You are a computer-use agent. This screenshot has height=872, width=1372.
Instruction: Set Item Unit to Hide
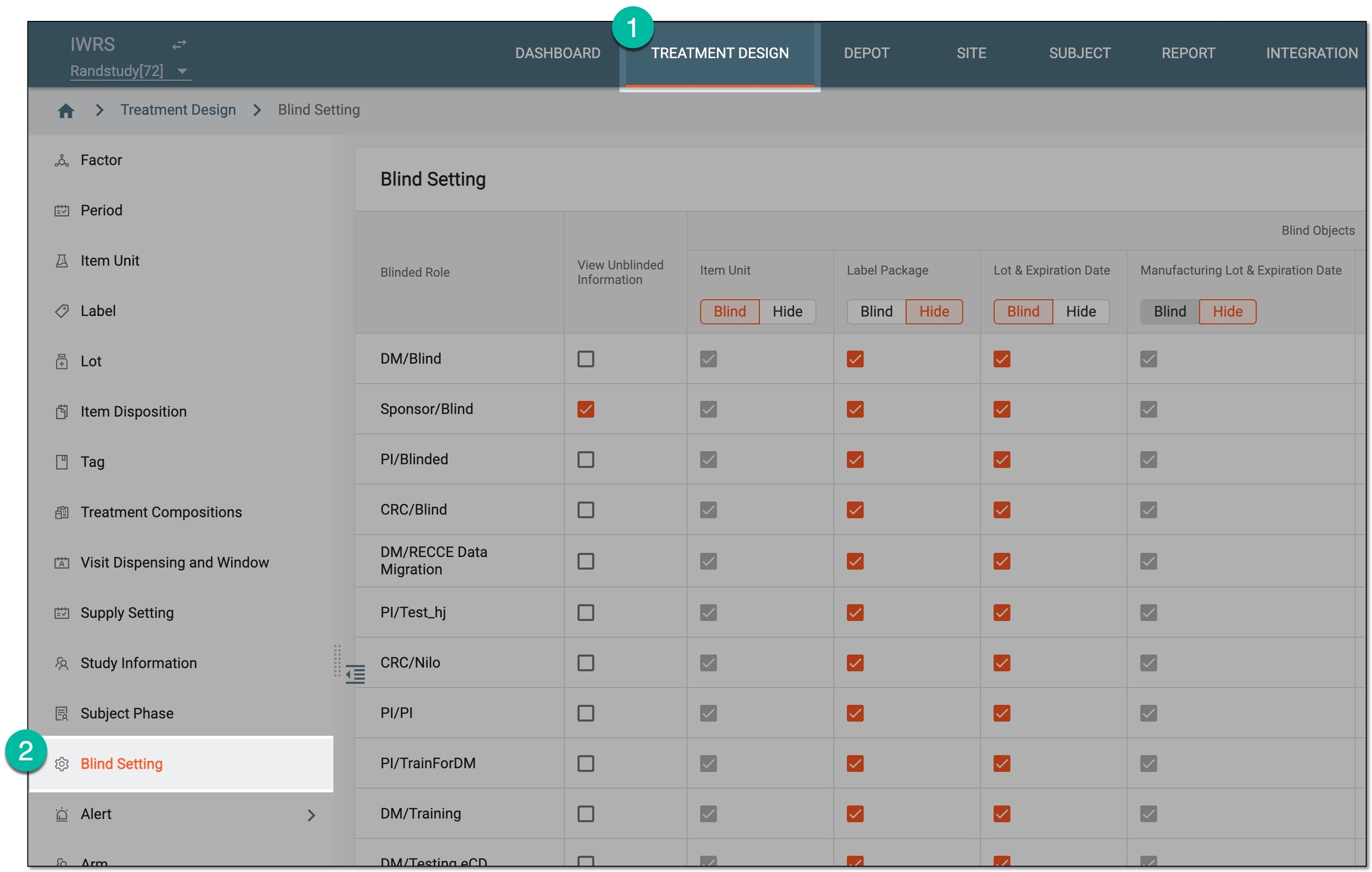pyautogui.click(x=788, y=312)
